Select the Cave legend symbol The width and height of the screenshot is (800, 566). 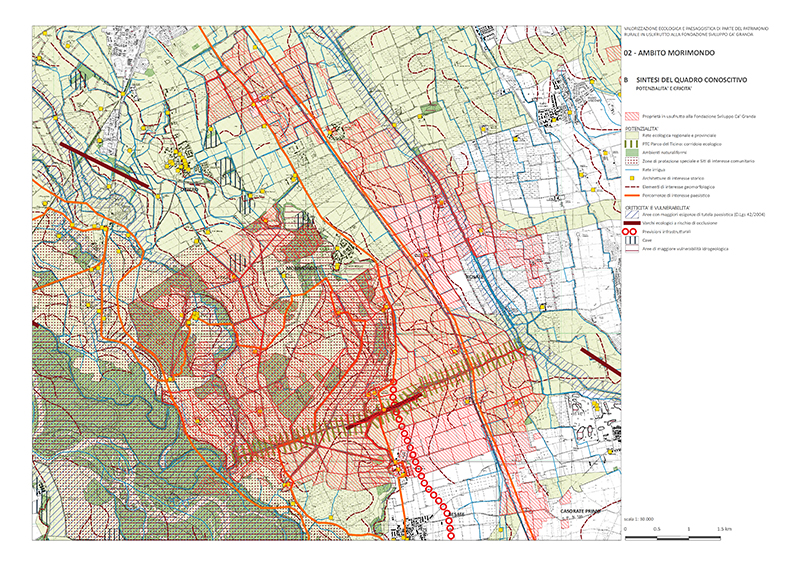[632, 240]
